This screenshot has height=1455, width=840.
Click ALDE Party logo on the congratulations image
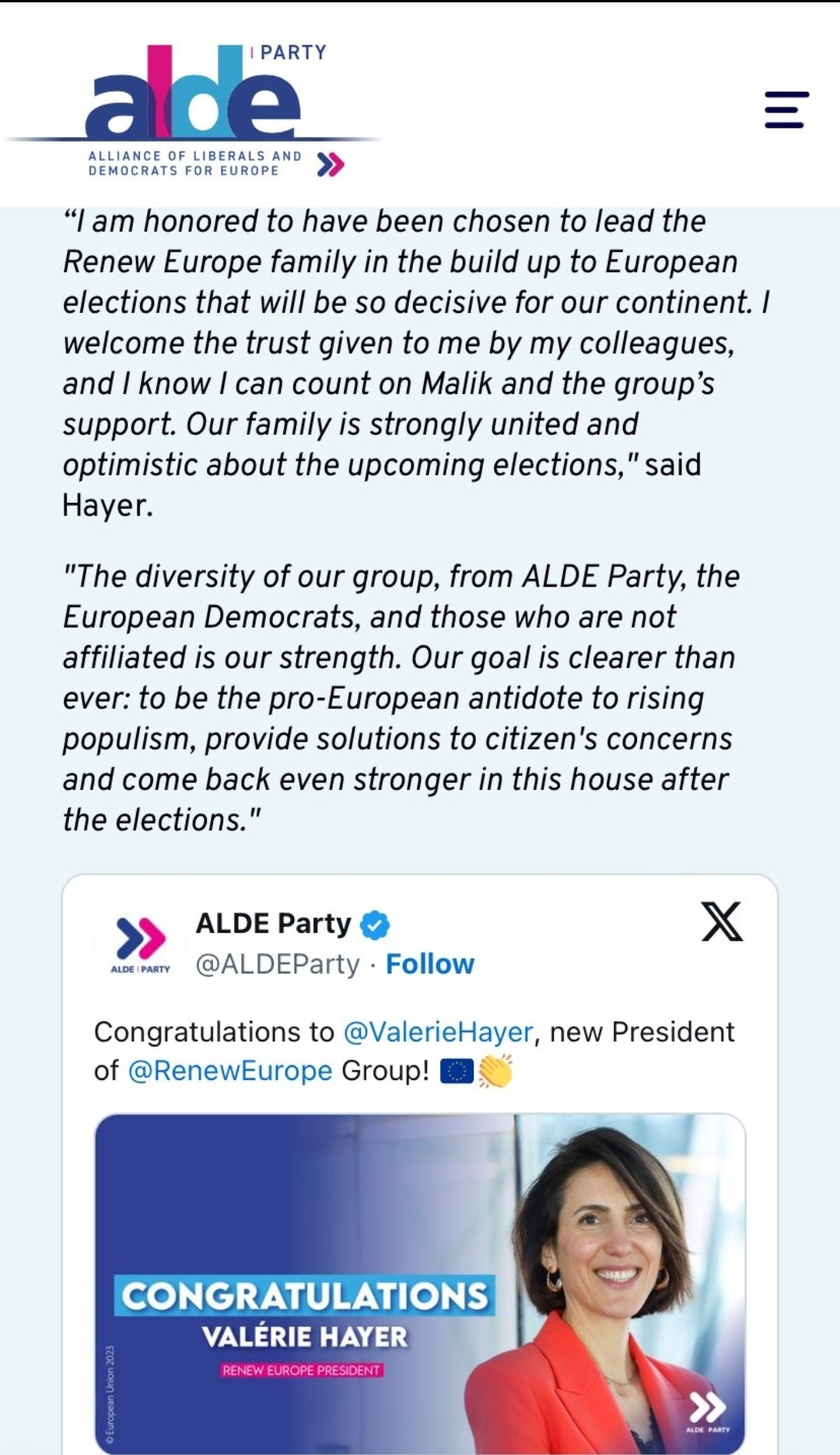pyautogui.click(x=707, y=1411)
